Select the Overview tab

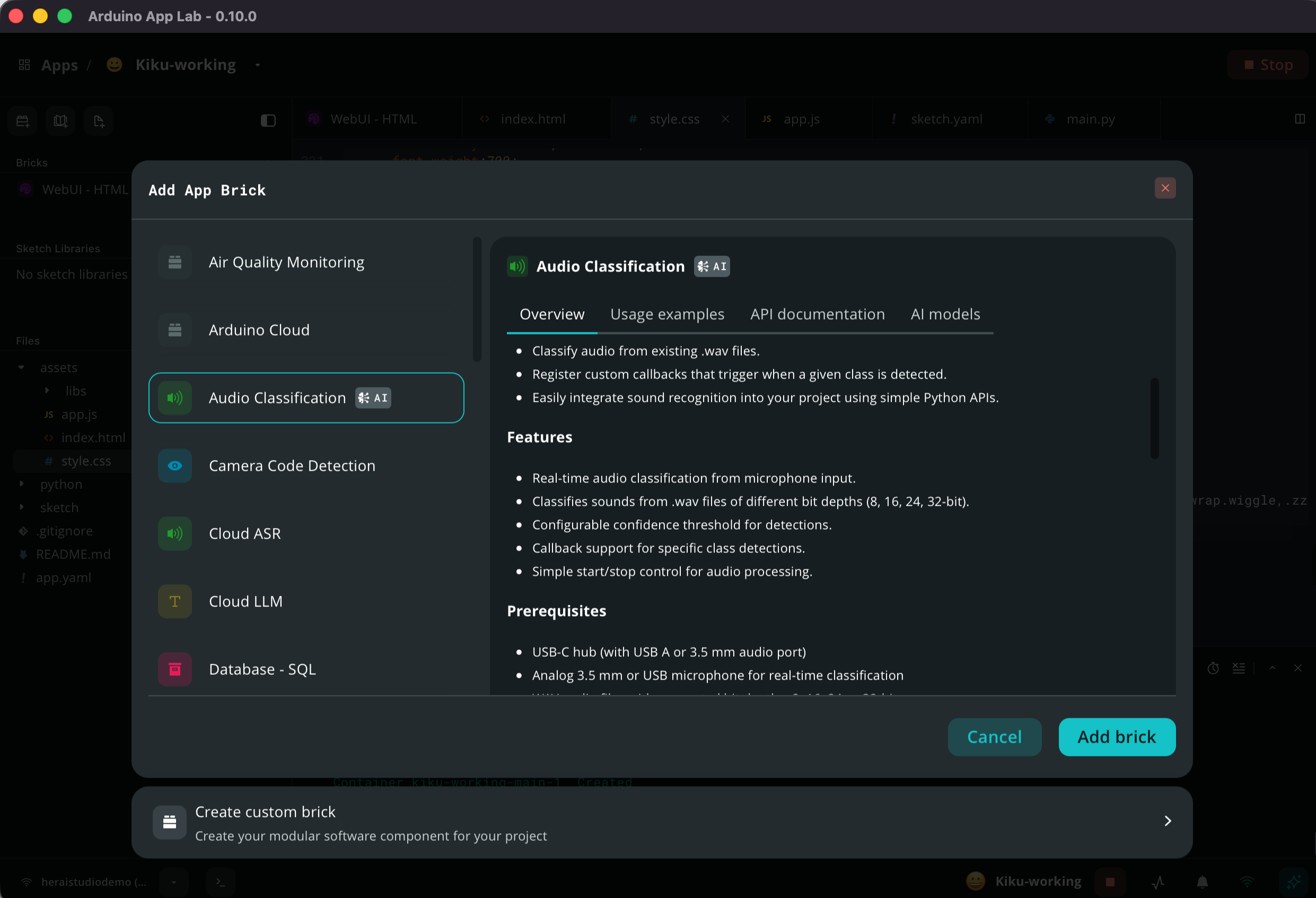(551, 314)
